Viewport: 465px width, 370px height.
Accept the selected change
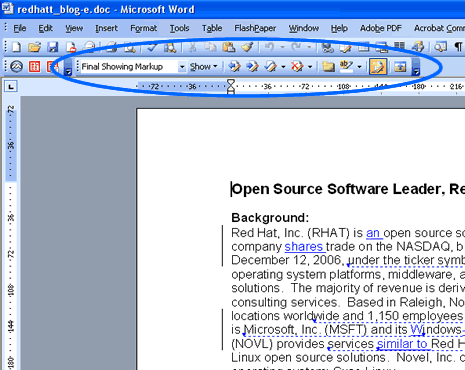click(270, 66)
